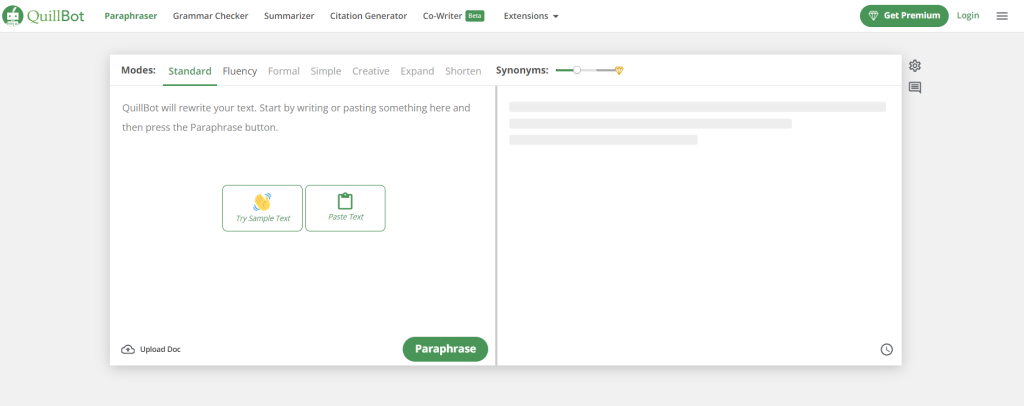
Task: Open the Summarizer tool
Action: click(289, 16)
